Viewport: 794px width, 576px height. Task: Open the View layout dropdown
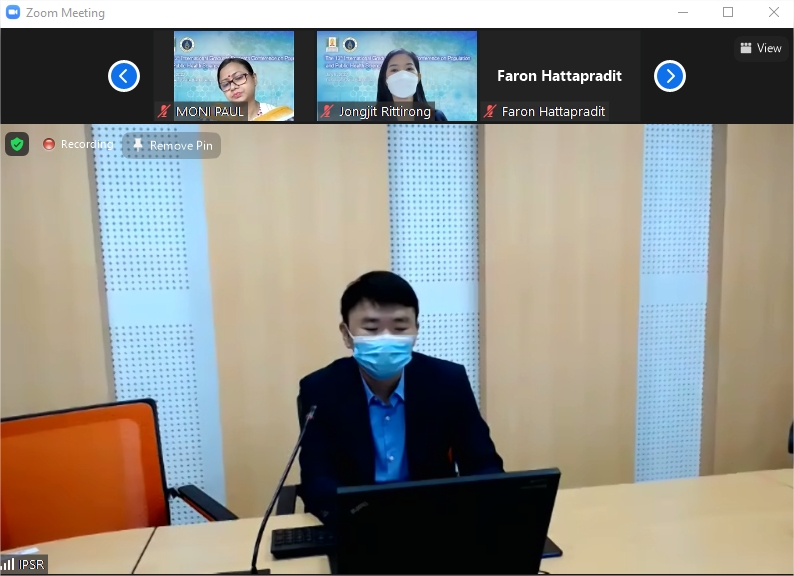[x=761, y=48]
